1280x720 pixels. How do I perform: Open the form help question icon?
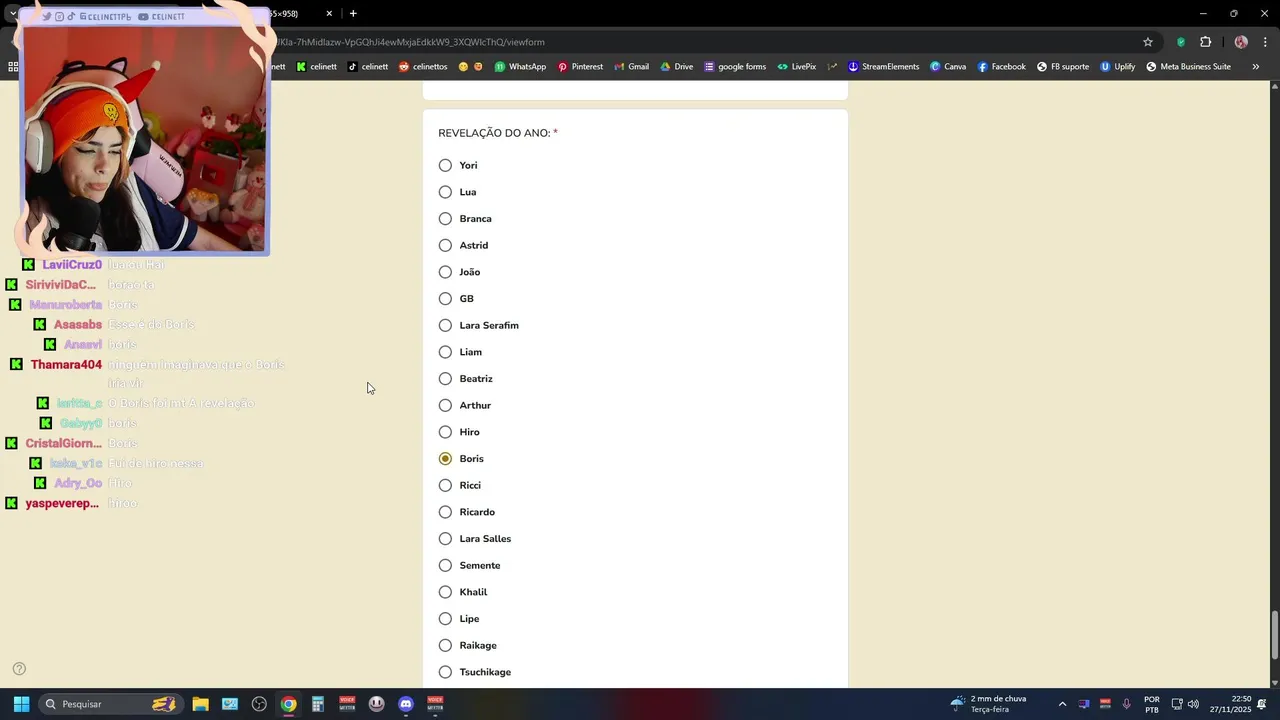(x=19, y=669)
